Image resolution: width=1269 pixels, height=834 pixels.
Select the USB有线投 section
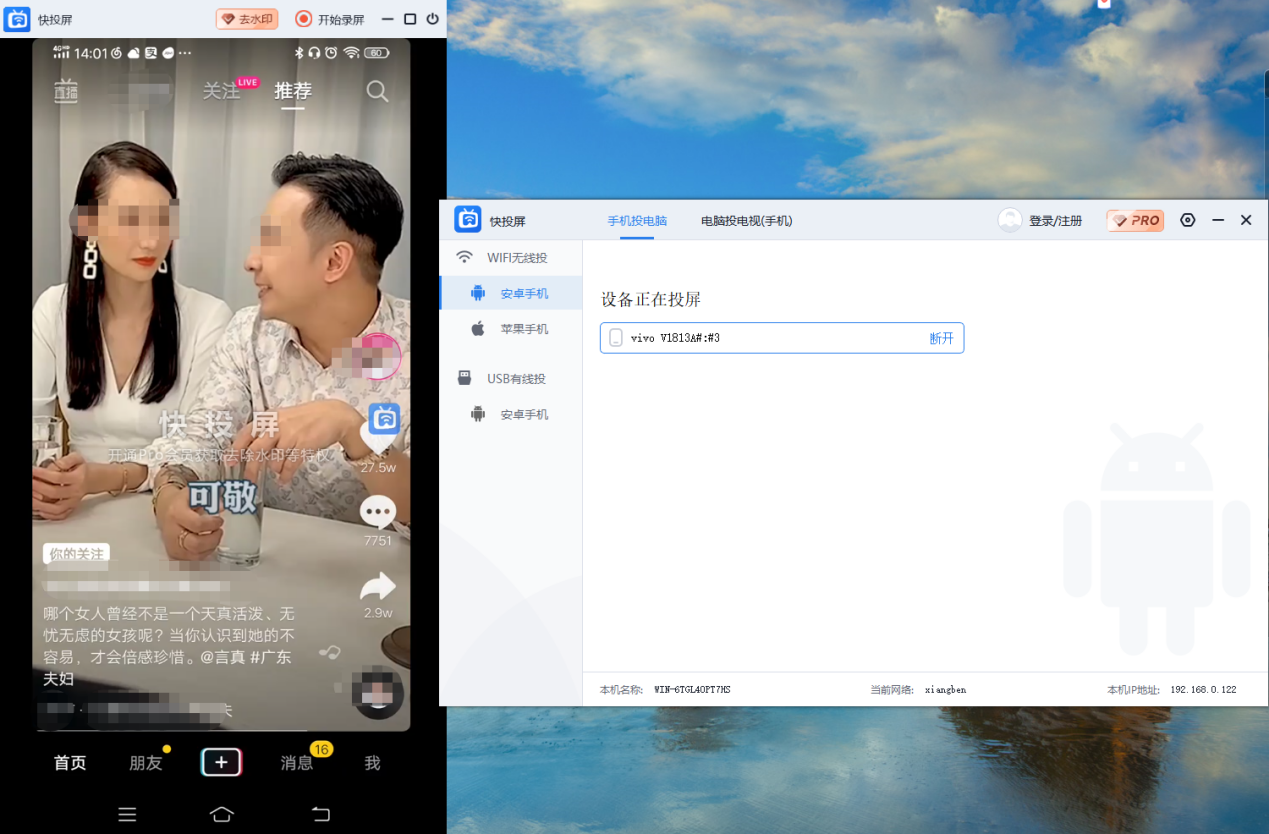click(511, 379)
